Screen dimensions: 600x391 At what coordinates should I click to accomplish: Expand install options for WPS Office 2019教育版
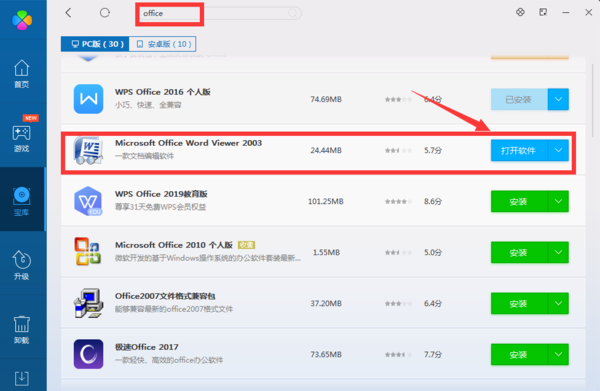tap(558, 201)
